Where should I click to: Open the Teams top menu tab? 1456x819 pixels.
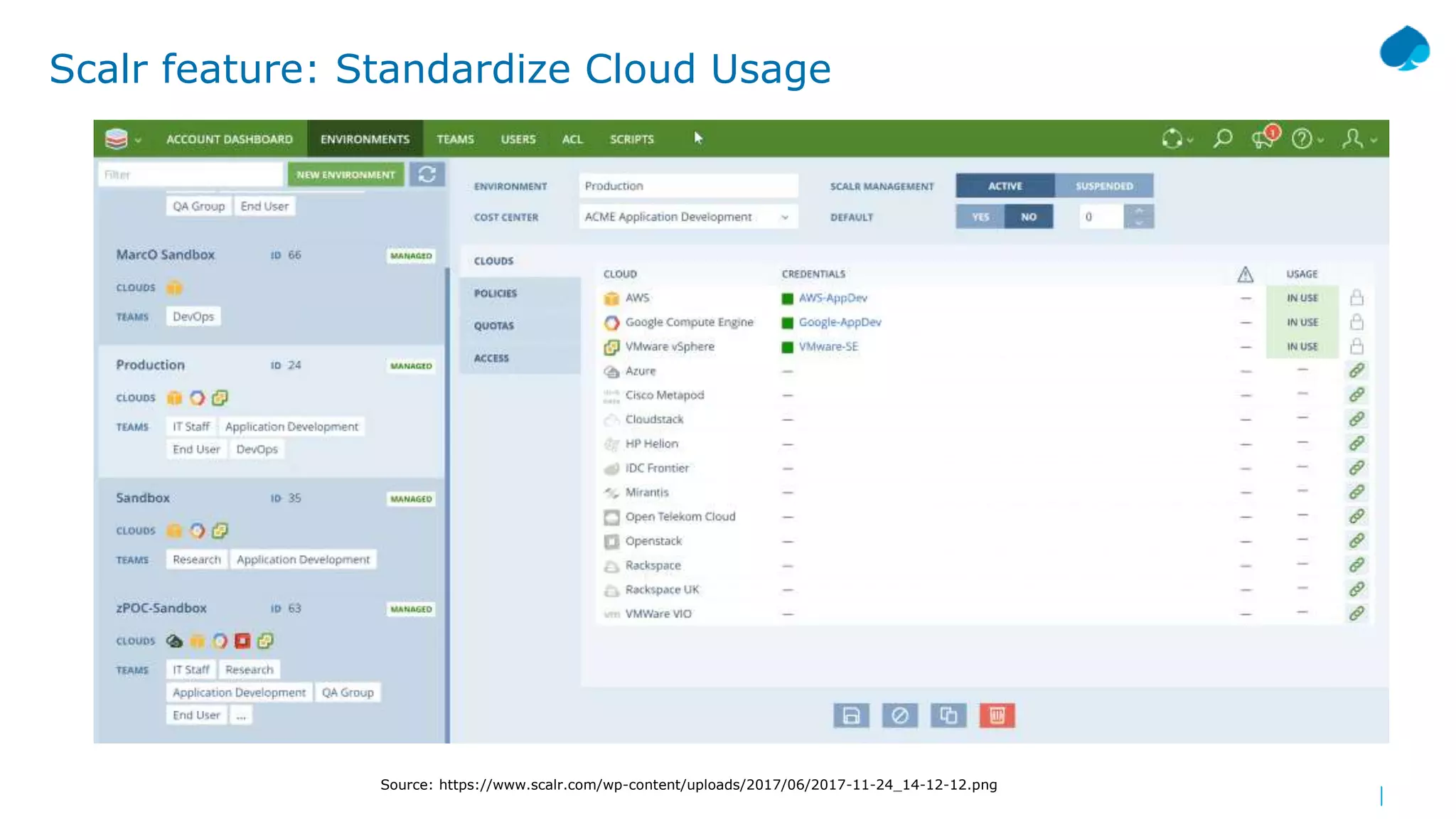pos(455,139)
